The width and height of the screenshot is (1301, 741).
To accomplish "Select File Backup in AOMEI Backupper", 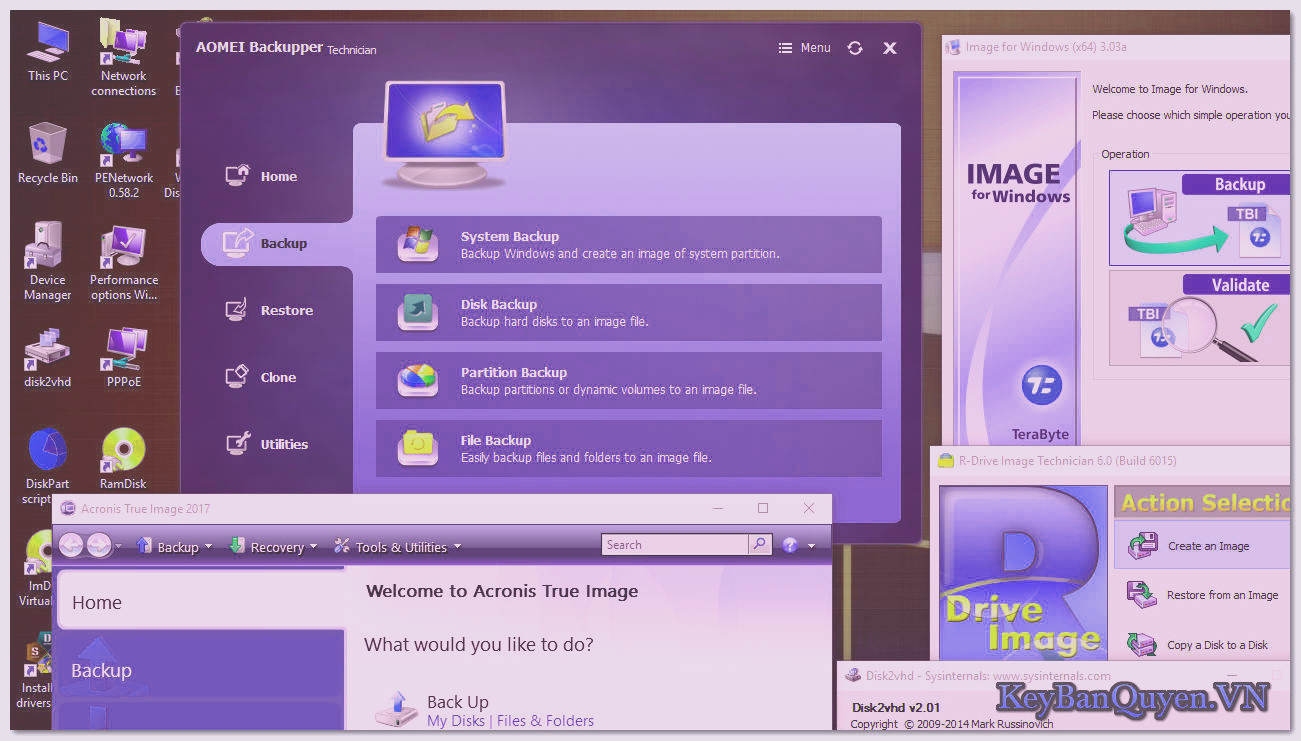I will pyautogui.click(x=628, y=448).
